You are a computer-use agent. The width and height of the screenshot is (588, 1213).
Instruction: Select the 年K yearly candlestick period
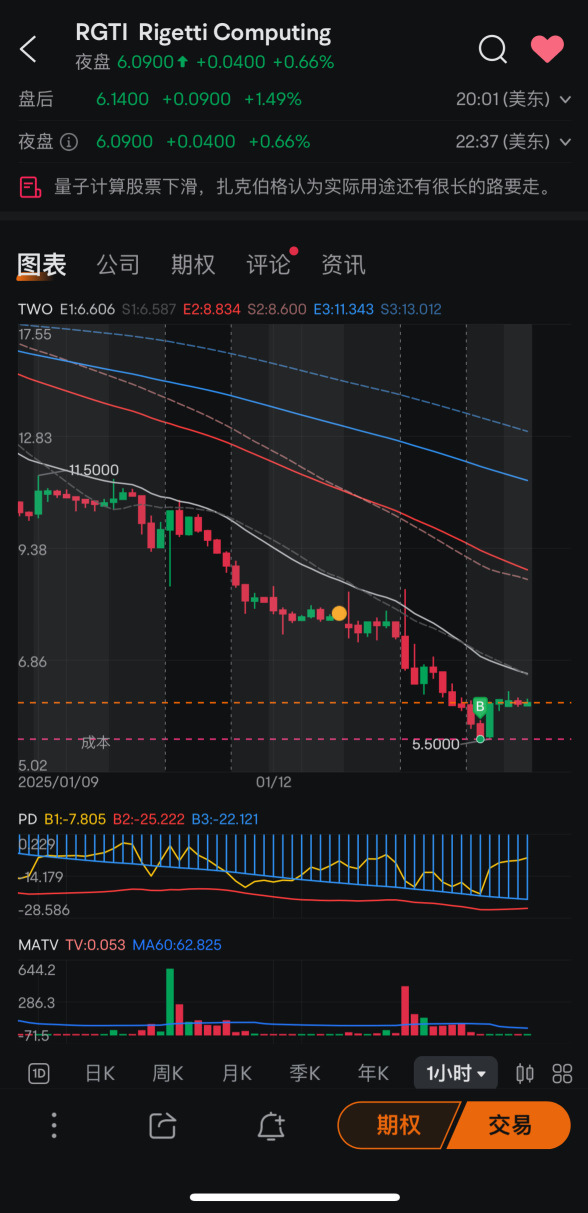coord(373,1074)
